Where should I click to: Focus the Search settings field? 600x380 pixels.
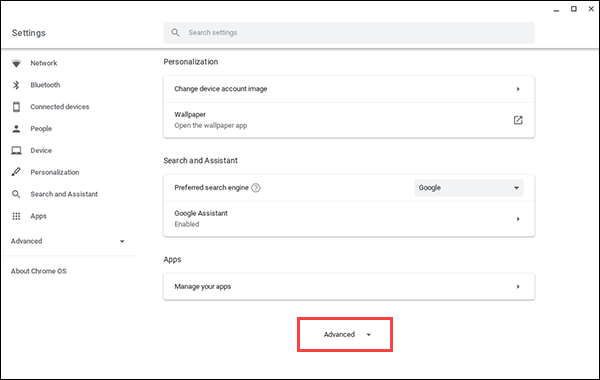click(x=349, y=33)
